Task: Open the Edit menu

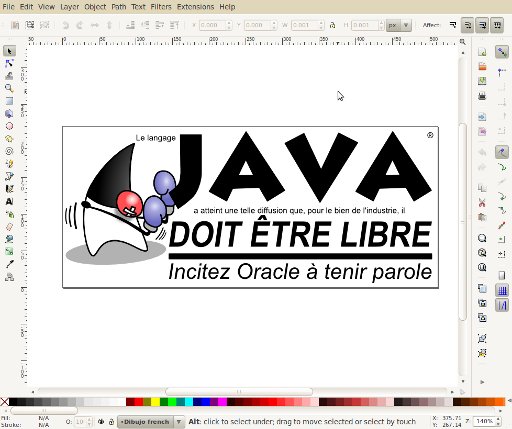Action: click(x=26, y=7)
